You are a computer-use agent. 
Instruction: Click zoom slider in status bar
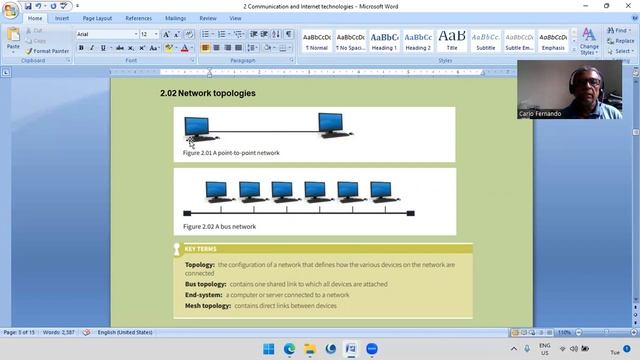point(606,333)
